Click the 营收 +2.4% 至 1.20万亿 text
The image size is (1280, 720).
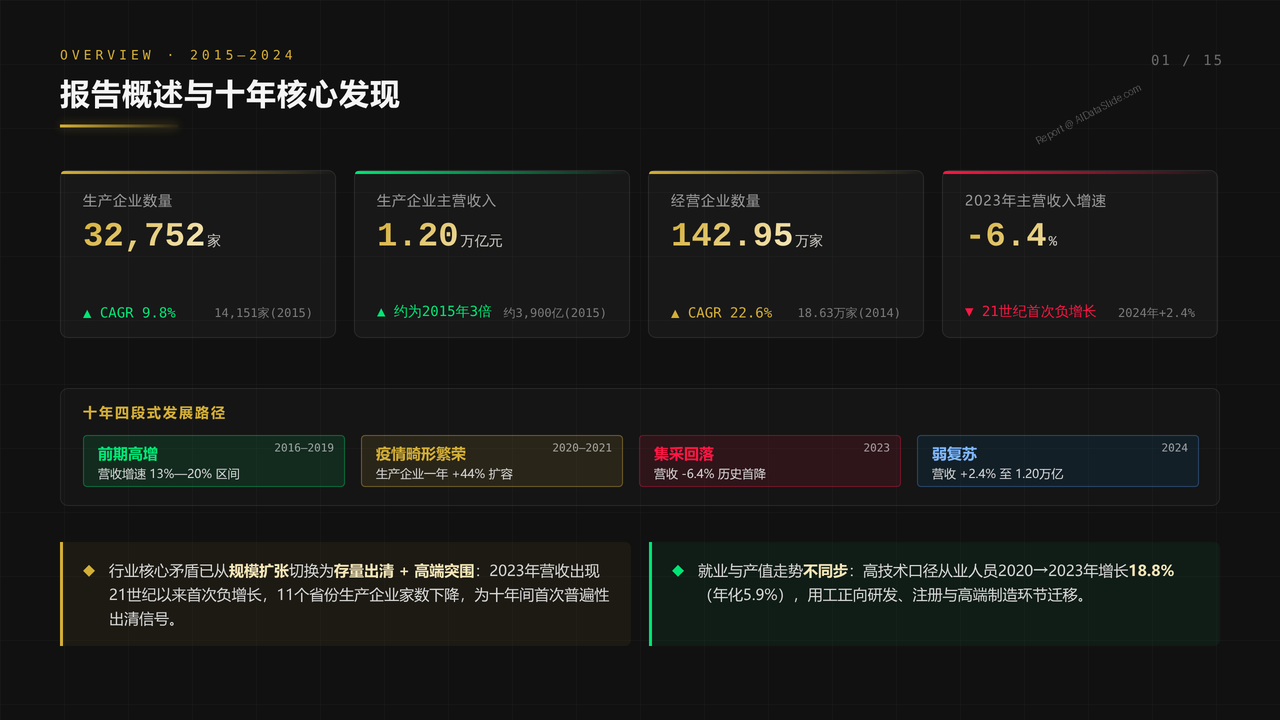pyautogui.click(x=997, y=474)
